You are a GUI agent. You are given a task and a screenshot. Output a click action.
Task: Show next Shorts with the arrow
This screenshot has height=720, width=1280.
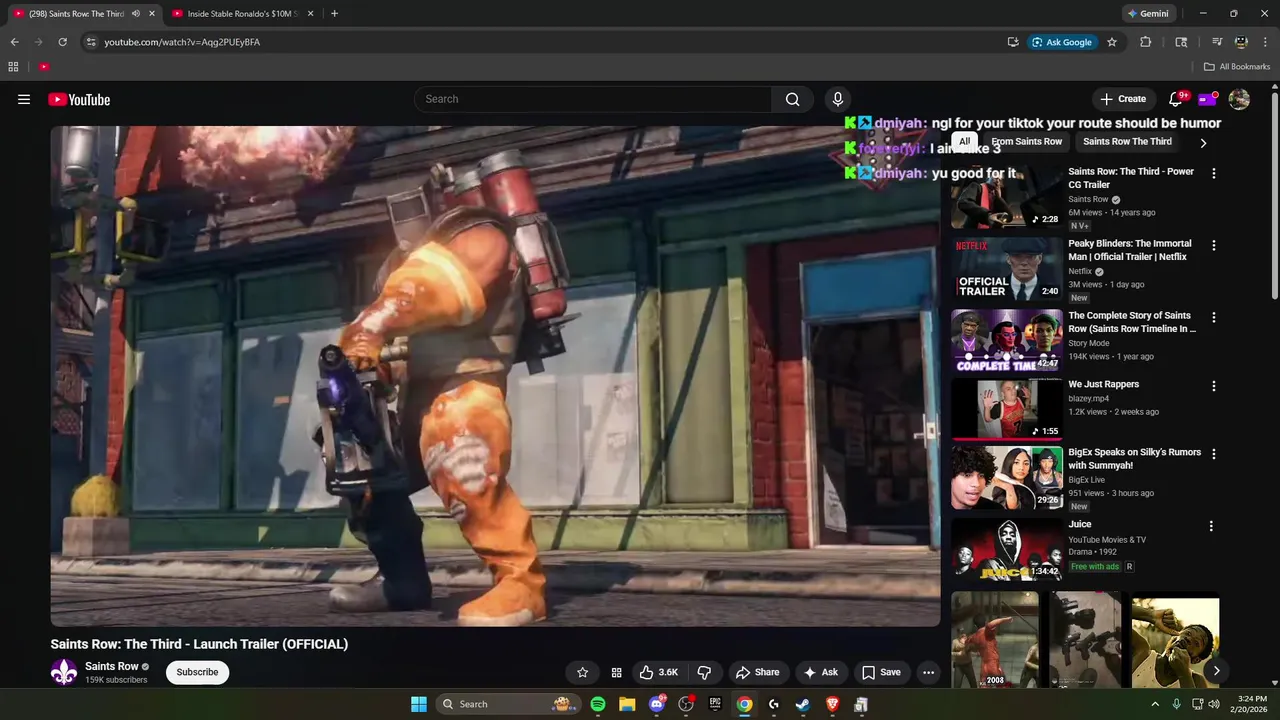[x=1216, y=671]
